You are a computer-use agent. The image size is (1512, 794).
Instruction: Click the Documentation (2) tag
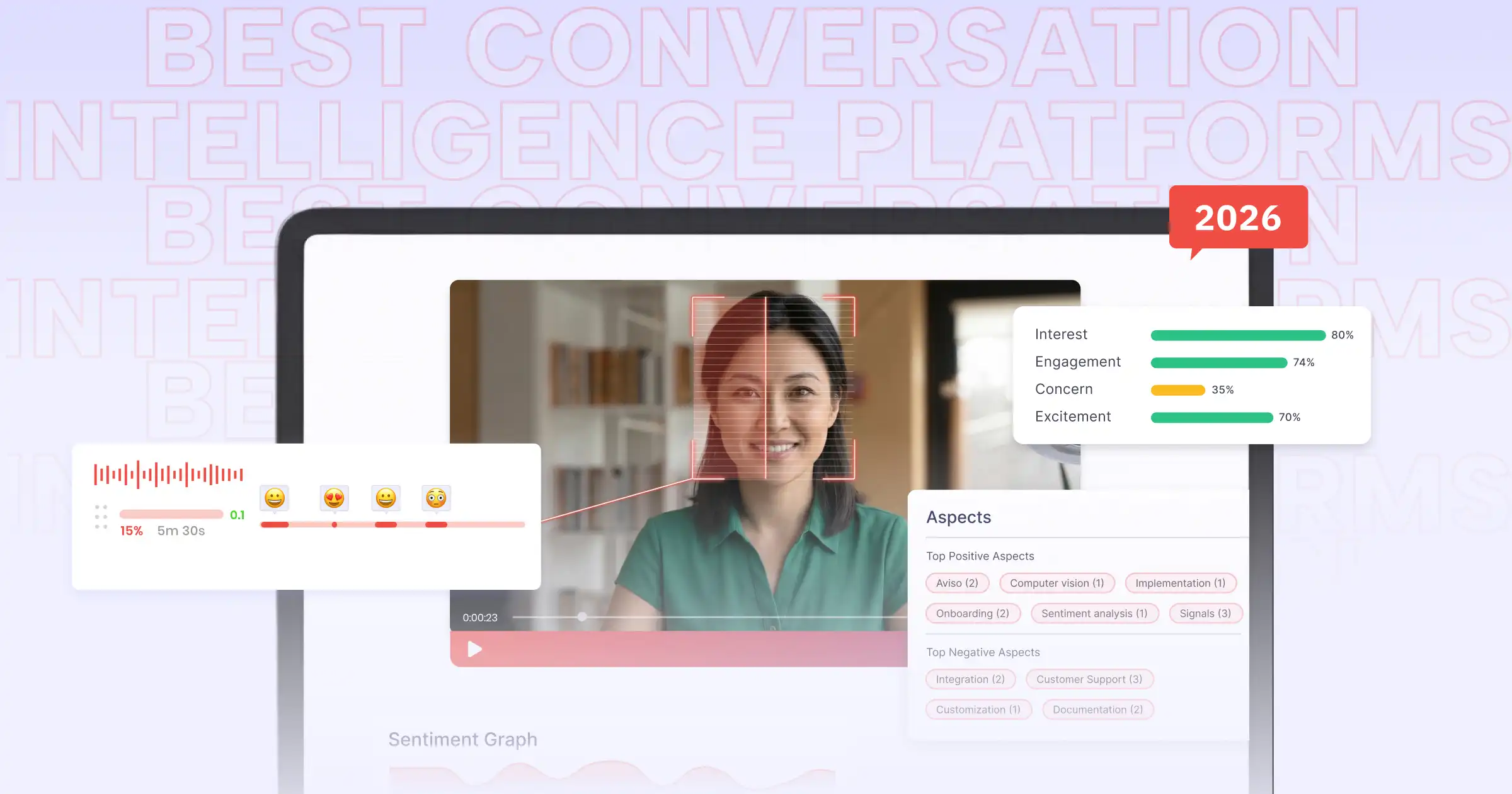pos(1097,710)
